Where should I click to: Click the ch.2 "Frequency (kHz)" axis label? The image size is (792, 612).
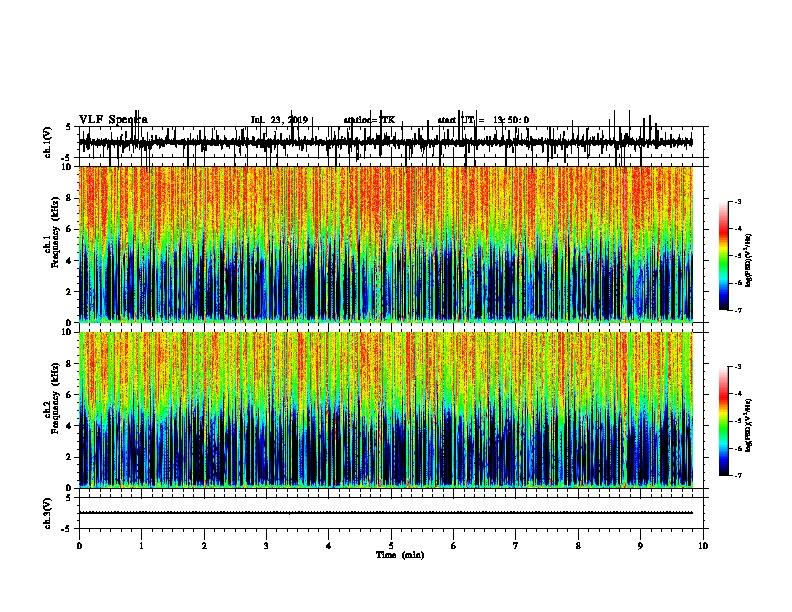click(55, 398)
